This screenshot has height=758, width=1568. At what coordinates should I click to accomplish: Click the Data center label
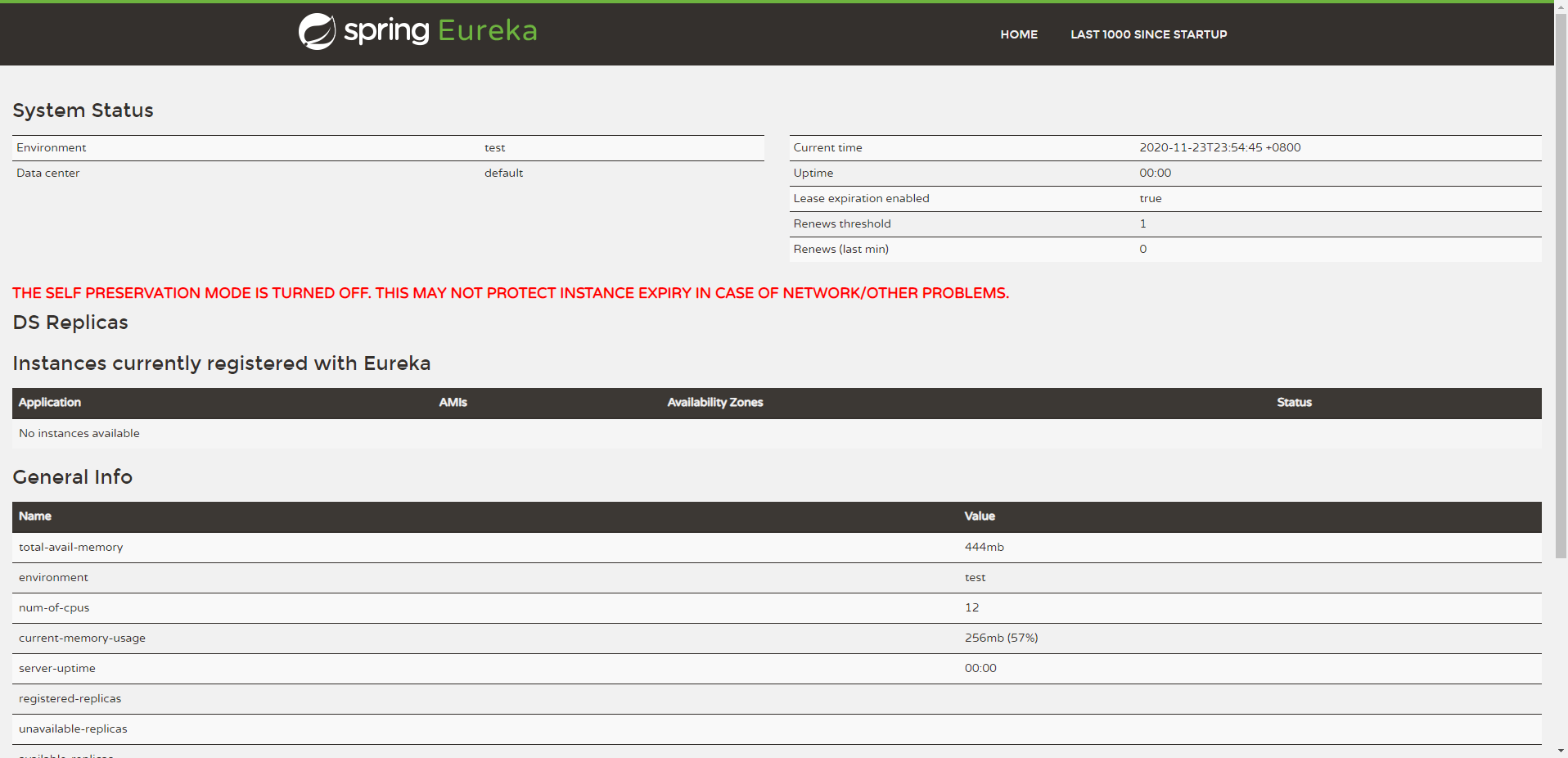coord(48,173)
